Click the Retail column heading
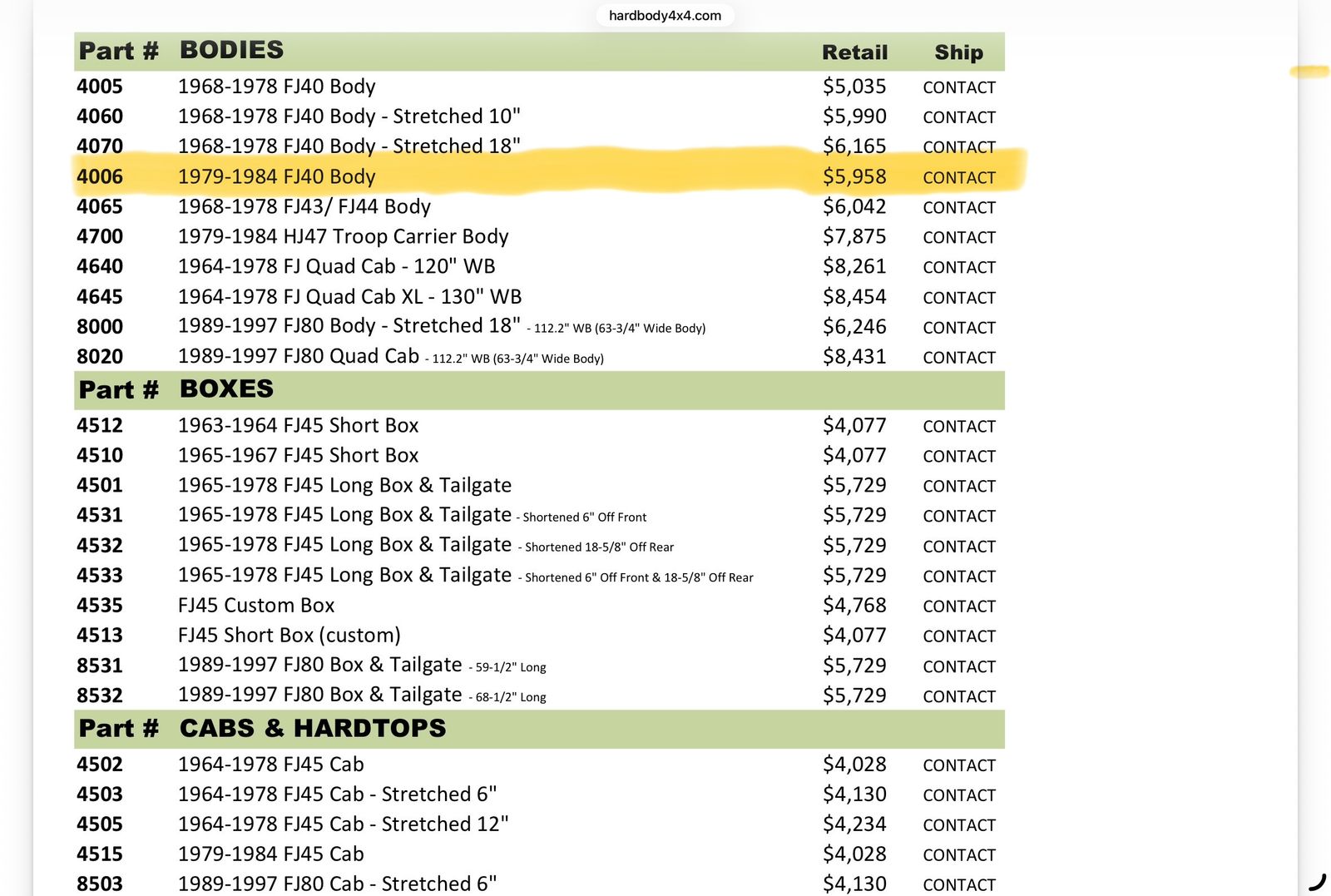Viewport: 1331px width, 896px height. pyautogui.click(x=855, y=52)
